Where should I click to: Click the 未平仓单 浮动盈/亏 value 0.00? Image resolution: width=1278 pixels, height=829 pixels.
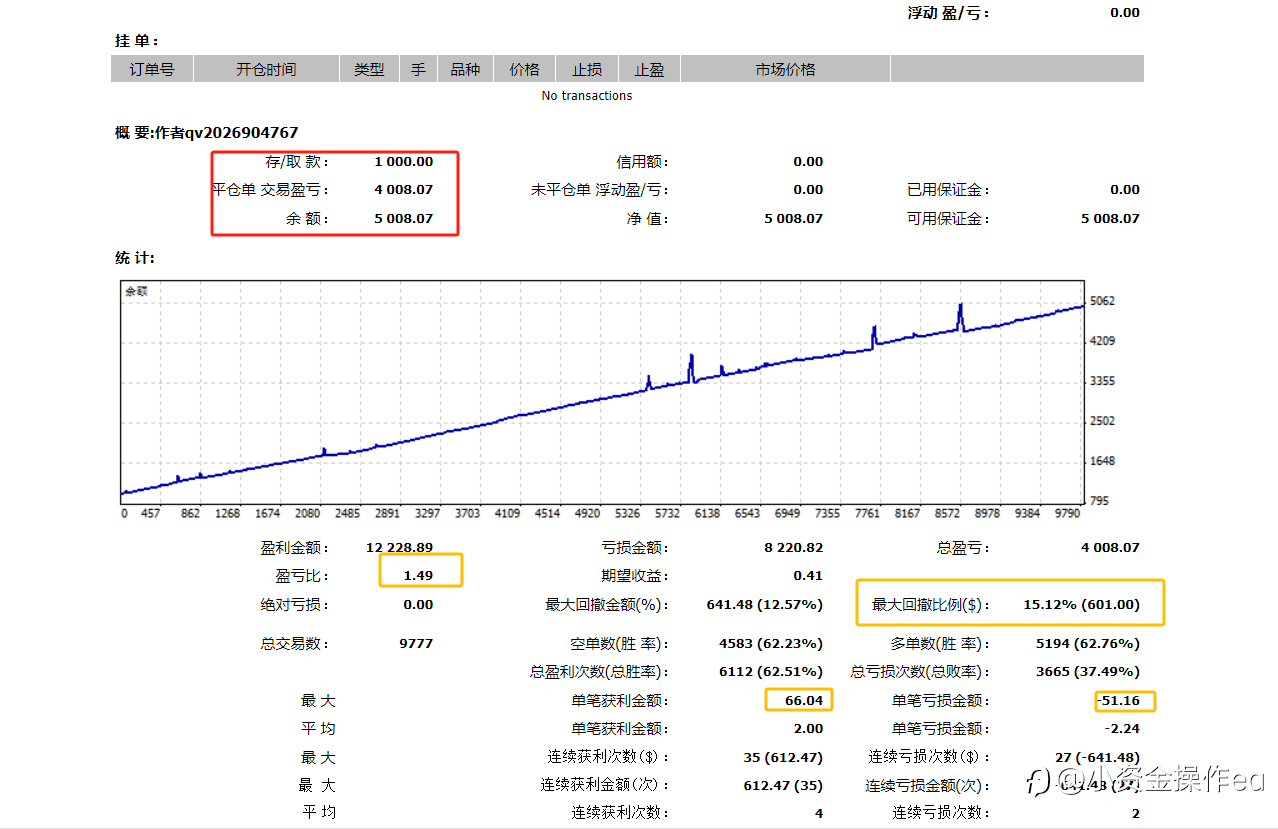tap(808, 190)
